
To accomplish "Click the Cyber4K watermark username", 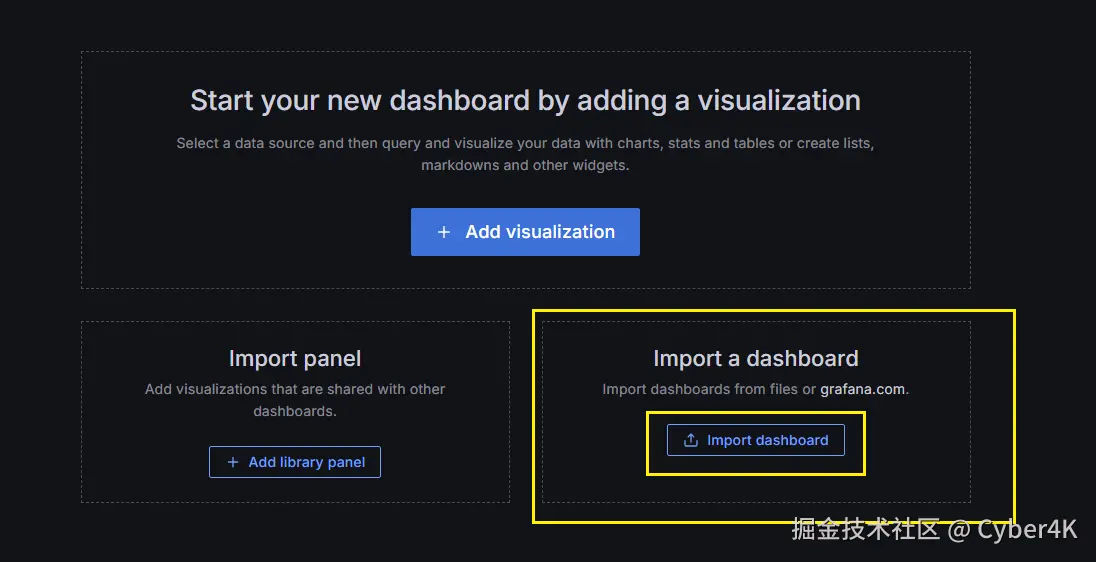I will tap(1027, 529).
